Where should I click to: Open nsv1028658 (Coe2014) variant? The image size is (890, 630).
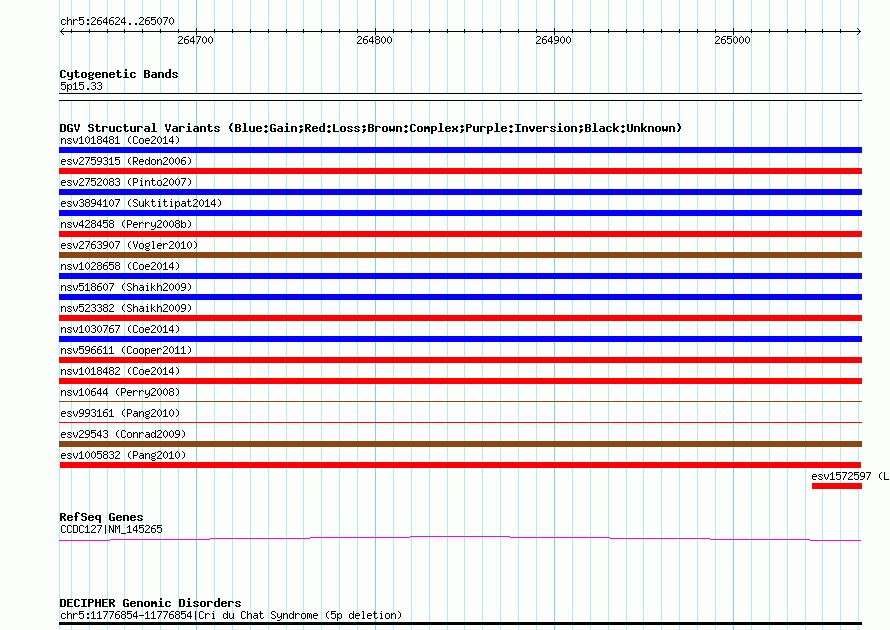click(120, 266)
